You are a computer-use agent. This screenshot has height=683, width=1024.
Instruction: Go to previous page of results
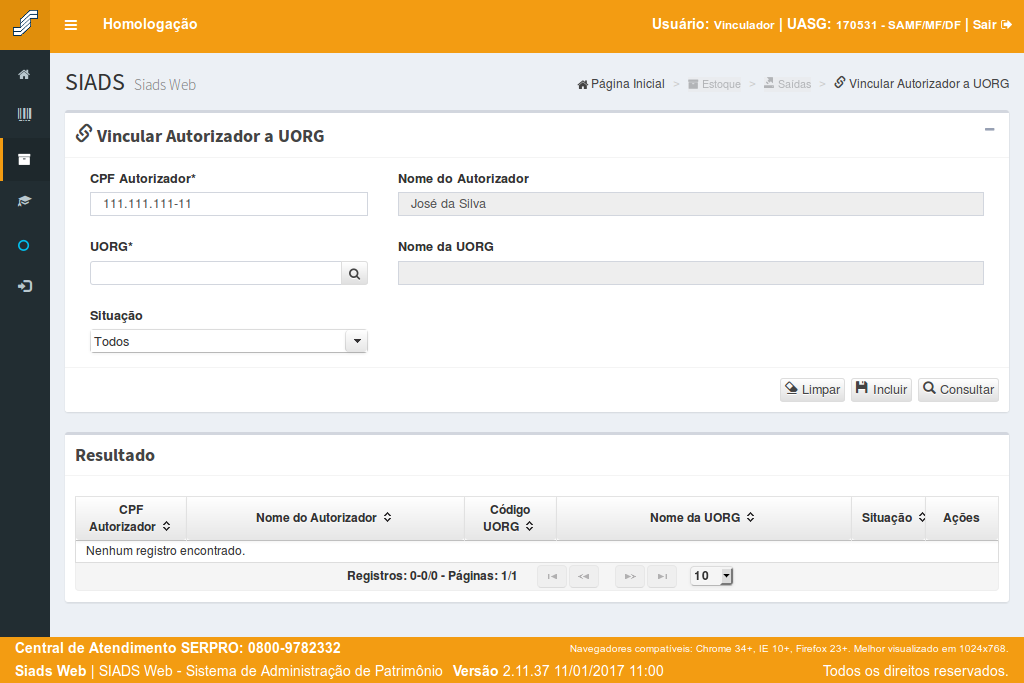584,577
